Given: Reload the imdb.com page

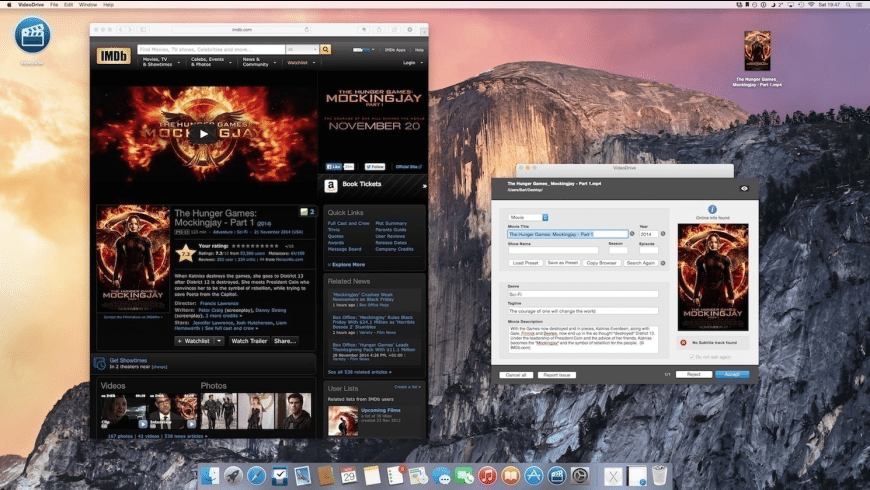Looking at the screenshot, I should 306,29.
